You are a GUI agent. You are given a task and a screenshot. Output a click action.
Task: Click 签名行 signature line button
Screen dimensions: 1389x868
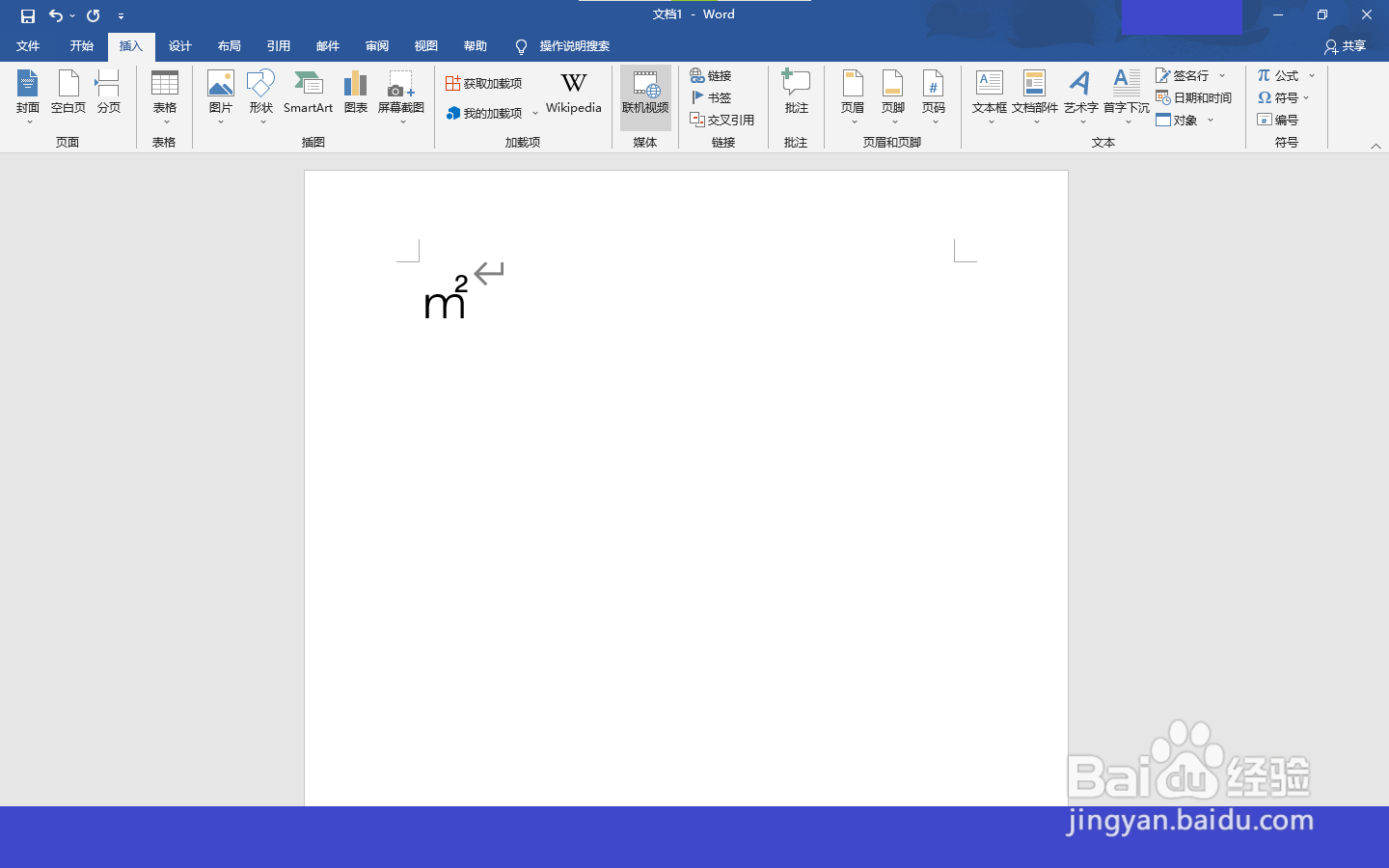[1183, 75]
